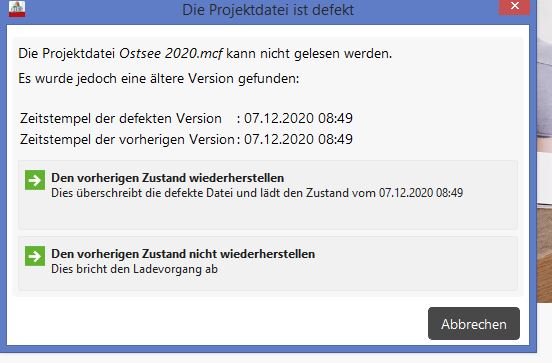
Task: Choose 'Den vorherigen Zustand wiederherstellen' option
Action: (x=268, y=195)
